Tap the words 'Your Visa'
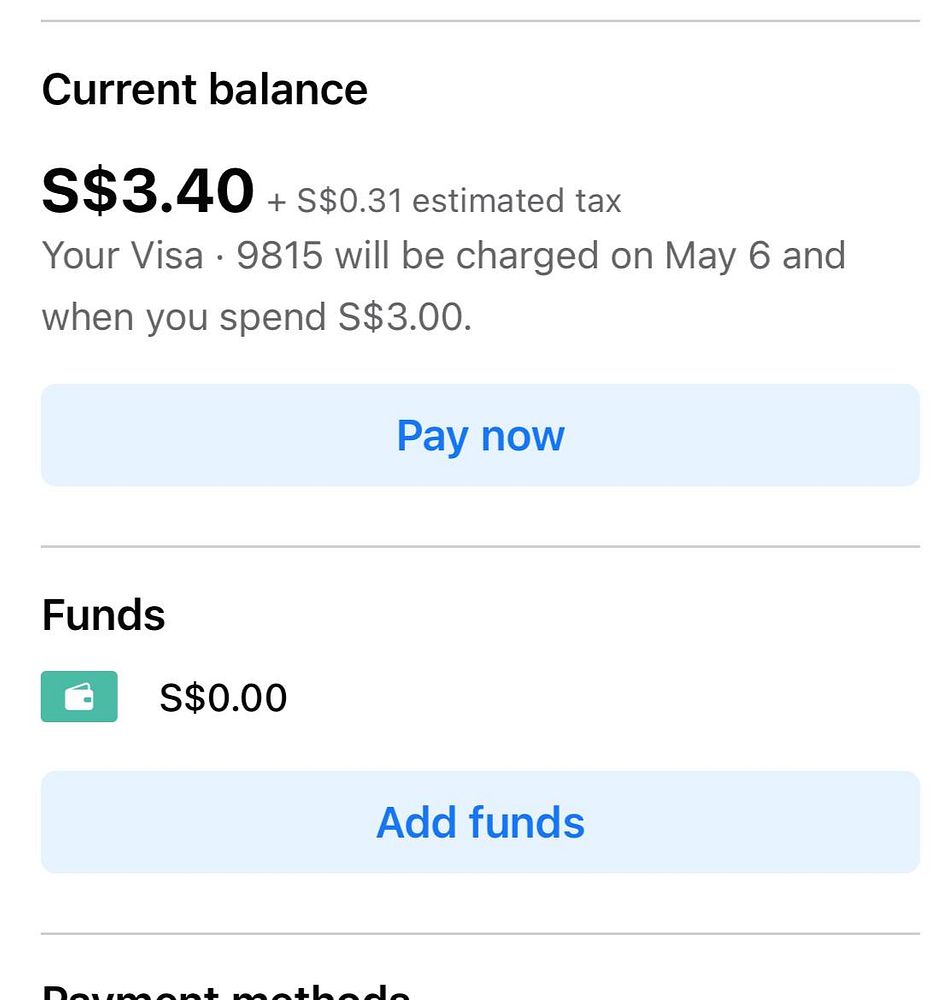The height and width of the screenshot is (1000, 939). [x=122, y=256]
